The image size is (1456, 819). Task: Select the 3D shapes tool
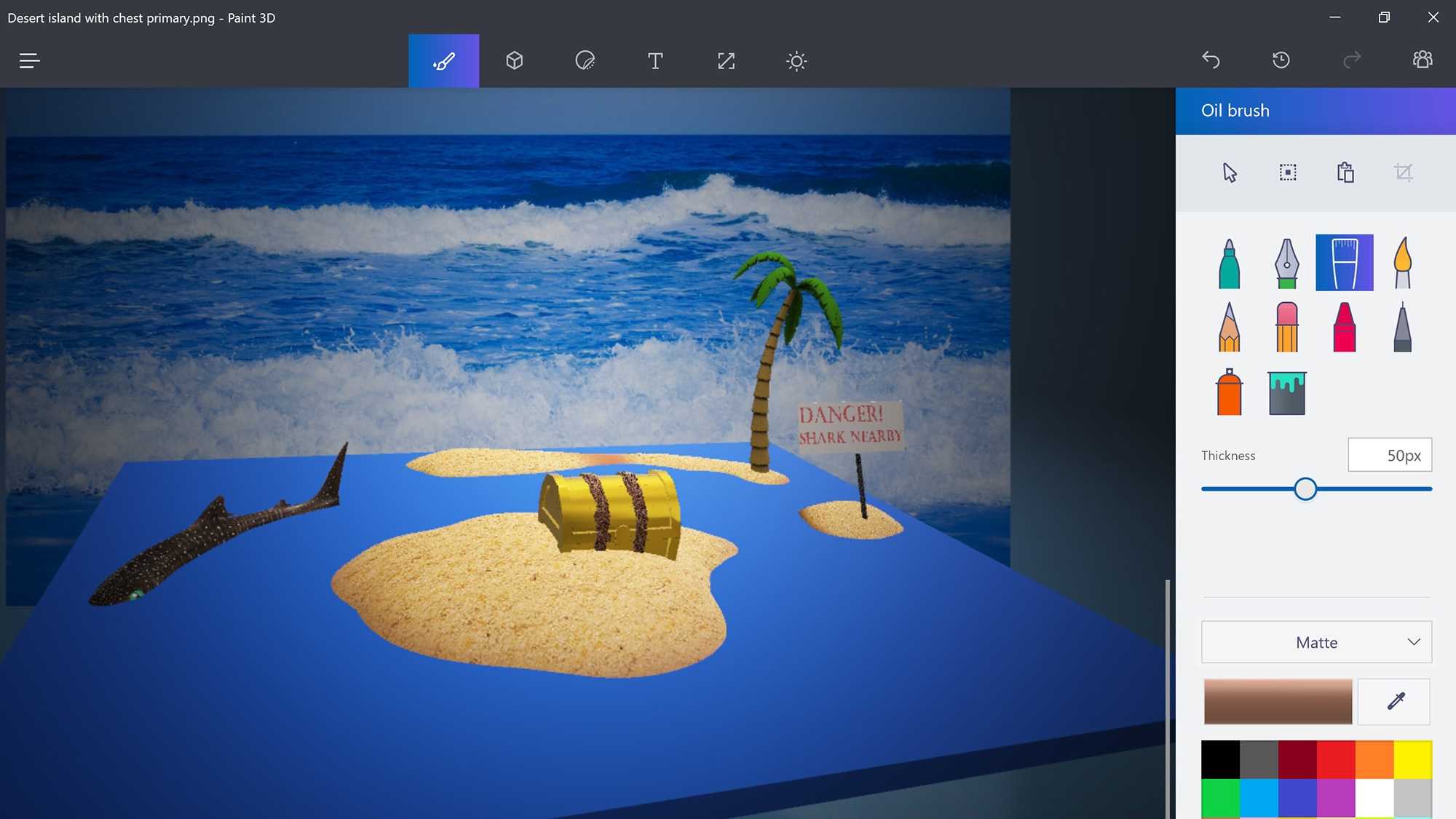(x=514, y=61)
